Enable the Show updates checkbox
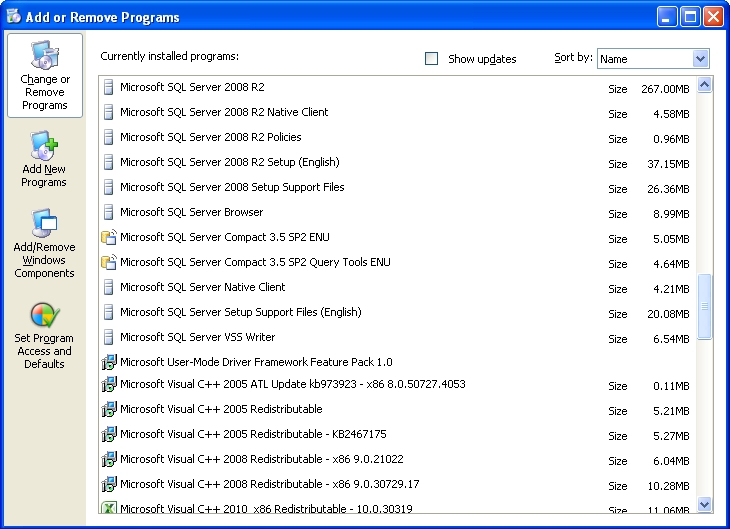The image size is (730, 529). point(432,59)
